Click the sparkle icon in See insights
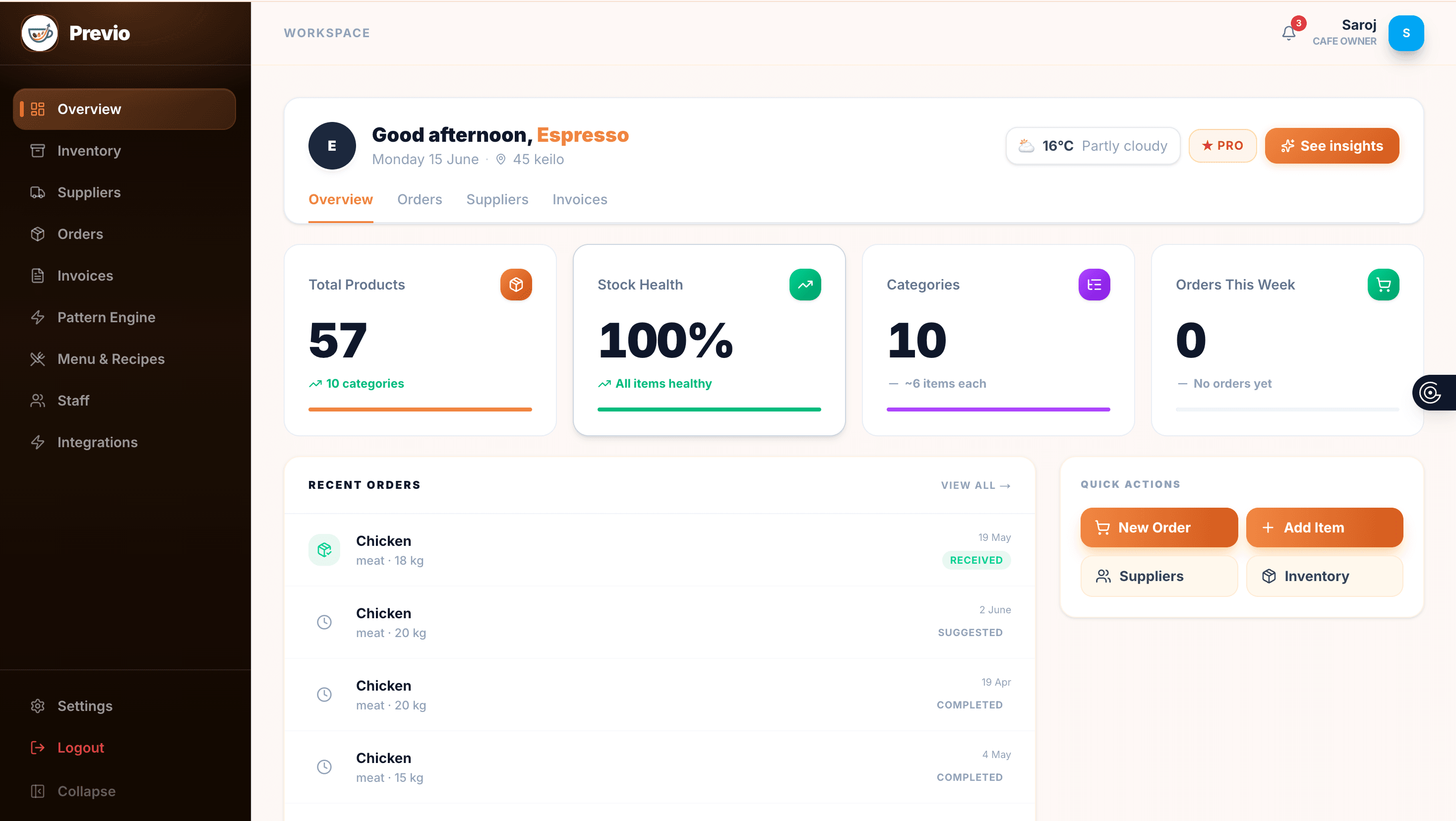 (1287, 146)
